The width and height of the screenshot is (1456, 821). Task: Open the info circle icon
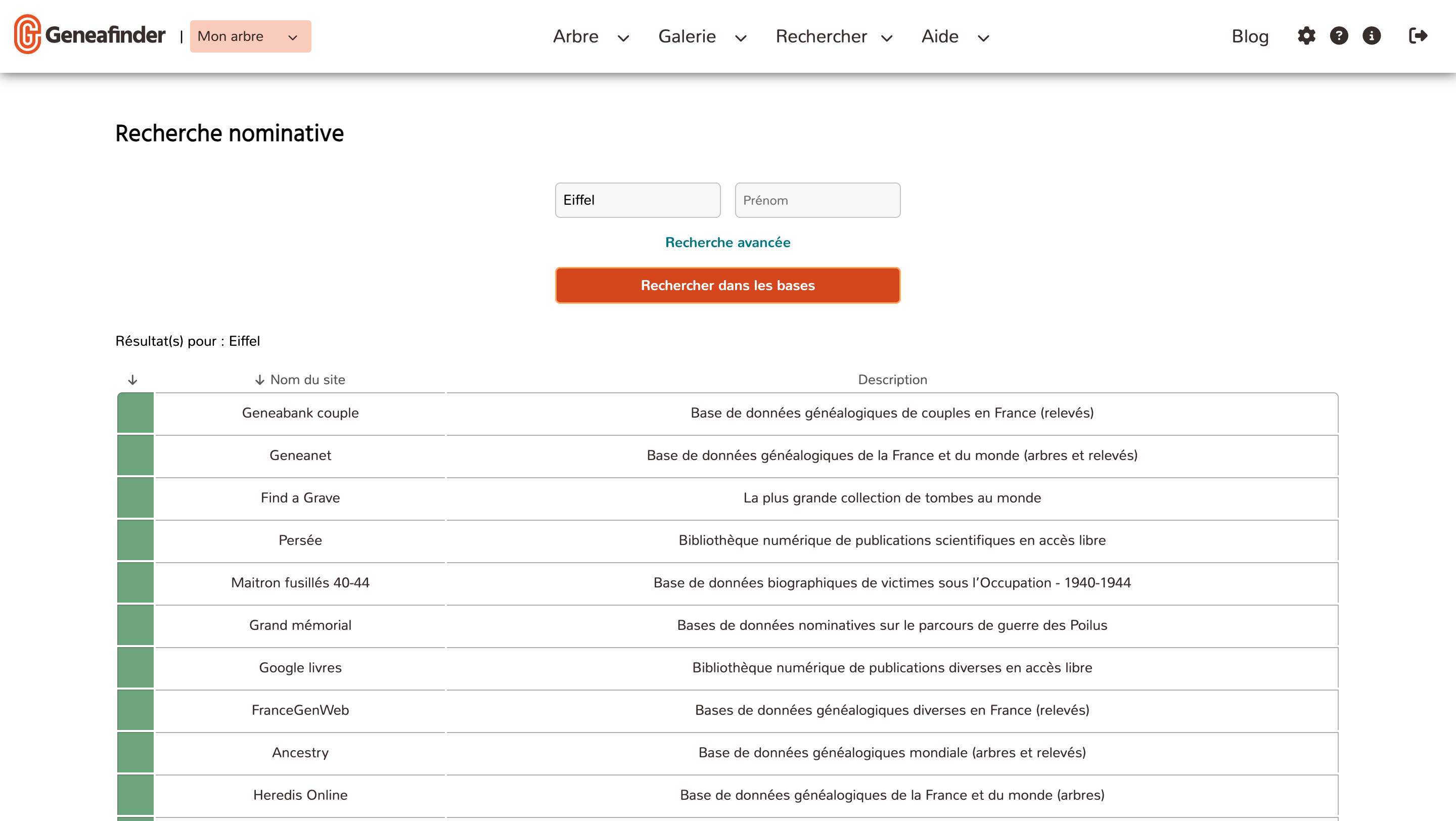point(1372,35)
